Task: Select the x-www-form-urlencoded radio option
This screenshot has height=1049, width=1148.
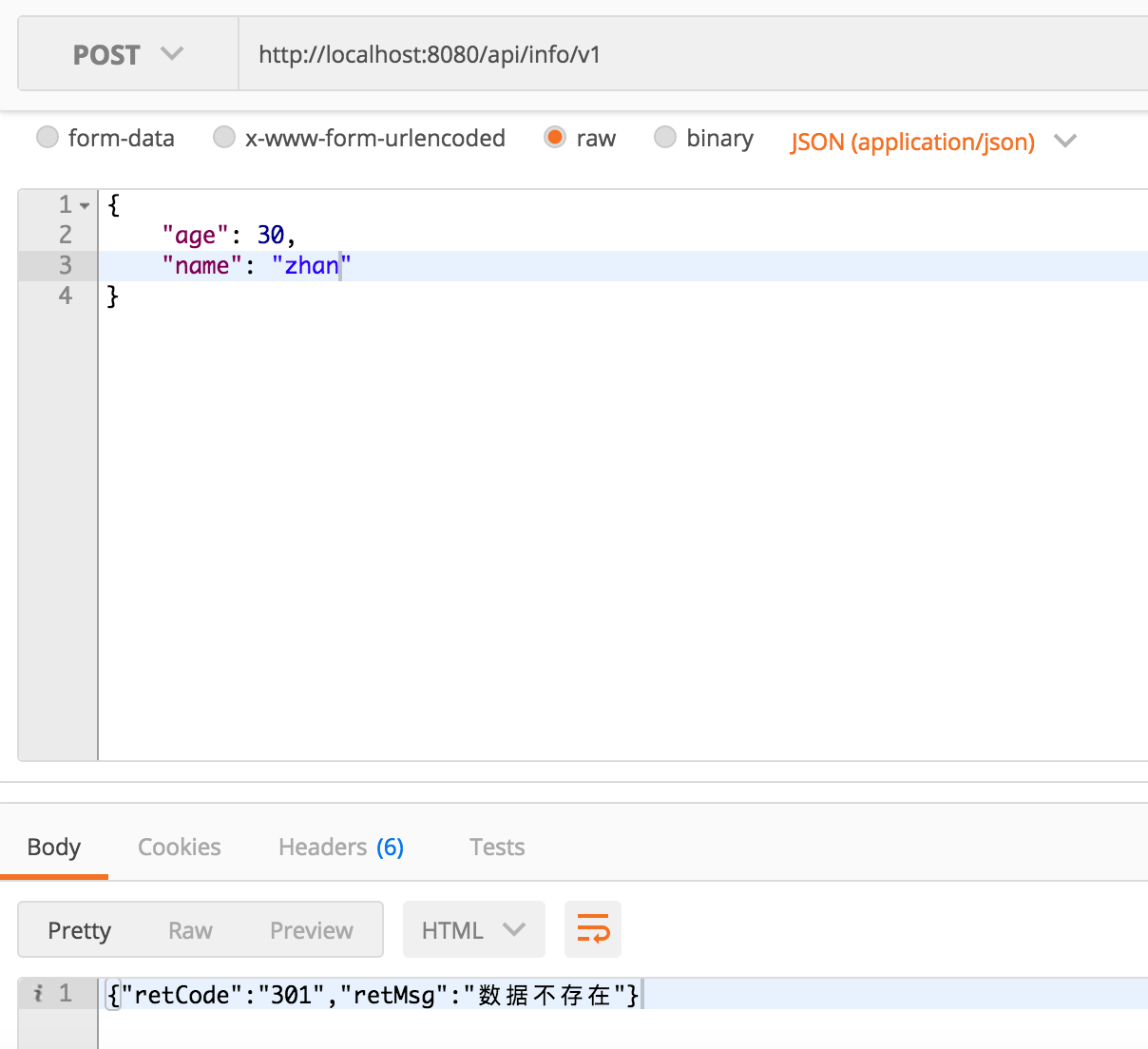Action: pos(224,138)
